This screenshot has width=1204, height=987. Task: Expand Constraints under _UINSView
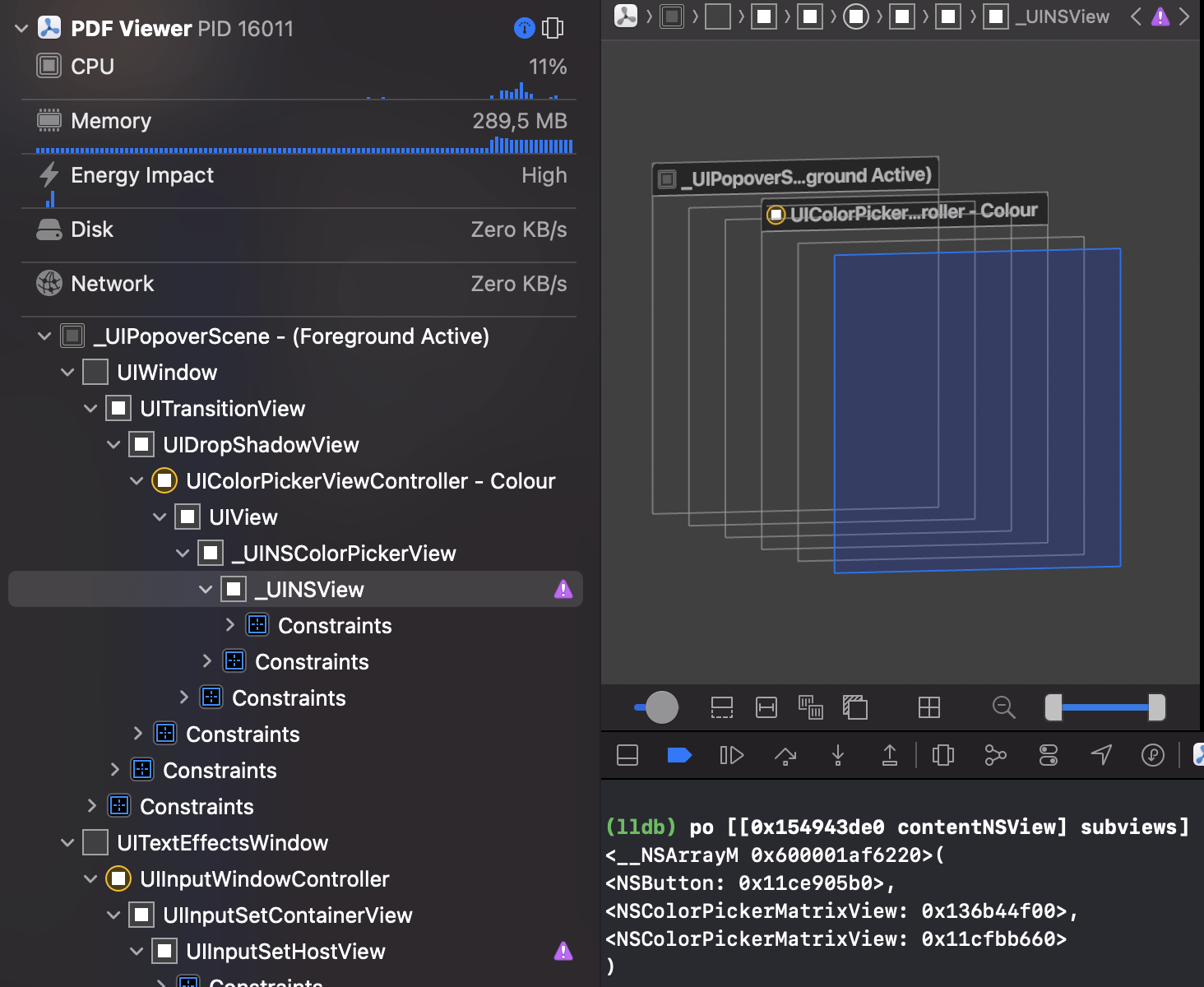click(230, 626)
